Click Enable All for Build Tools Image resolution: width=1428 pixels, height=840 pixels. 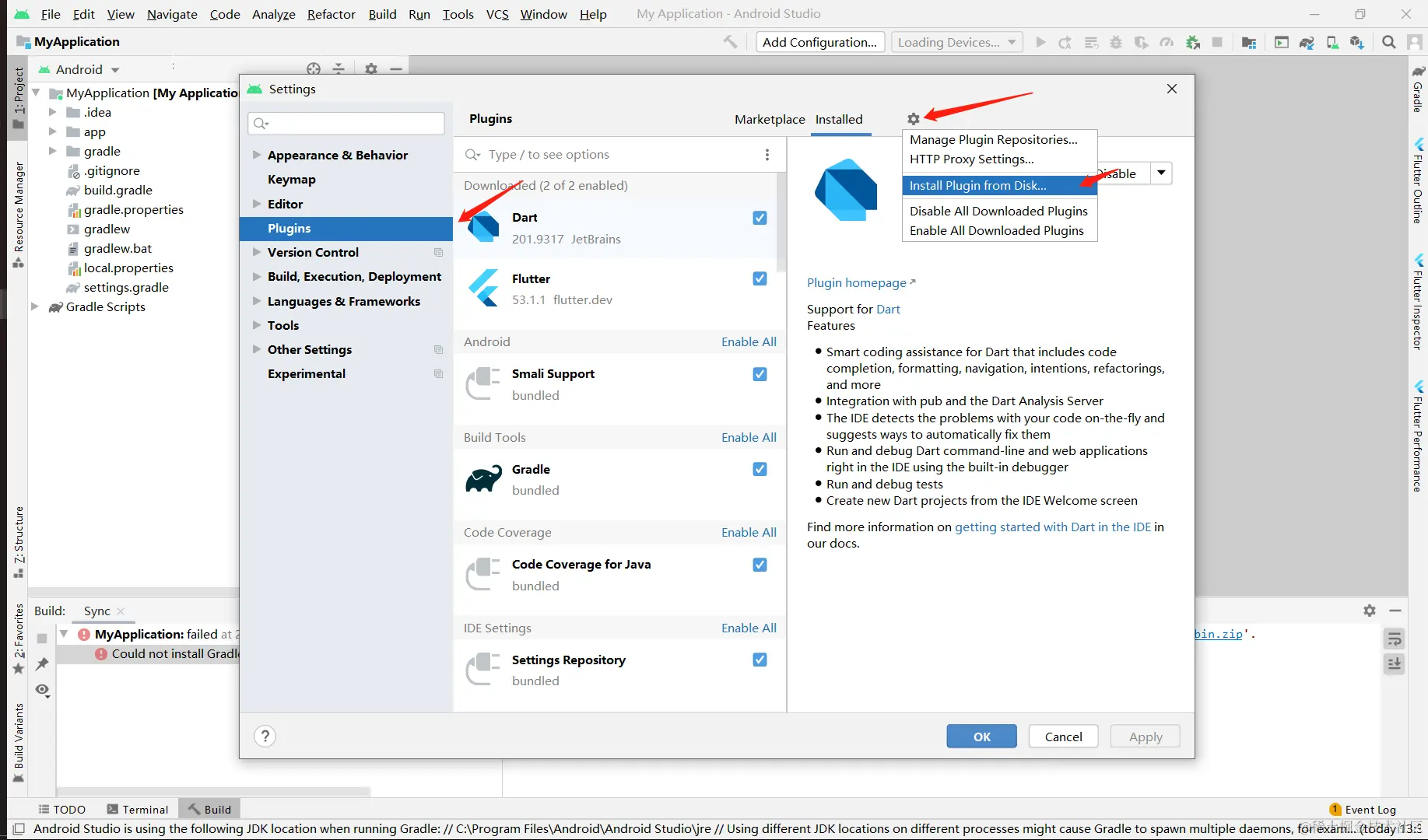click(749, 437)
